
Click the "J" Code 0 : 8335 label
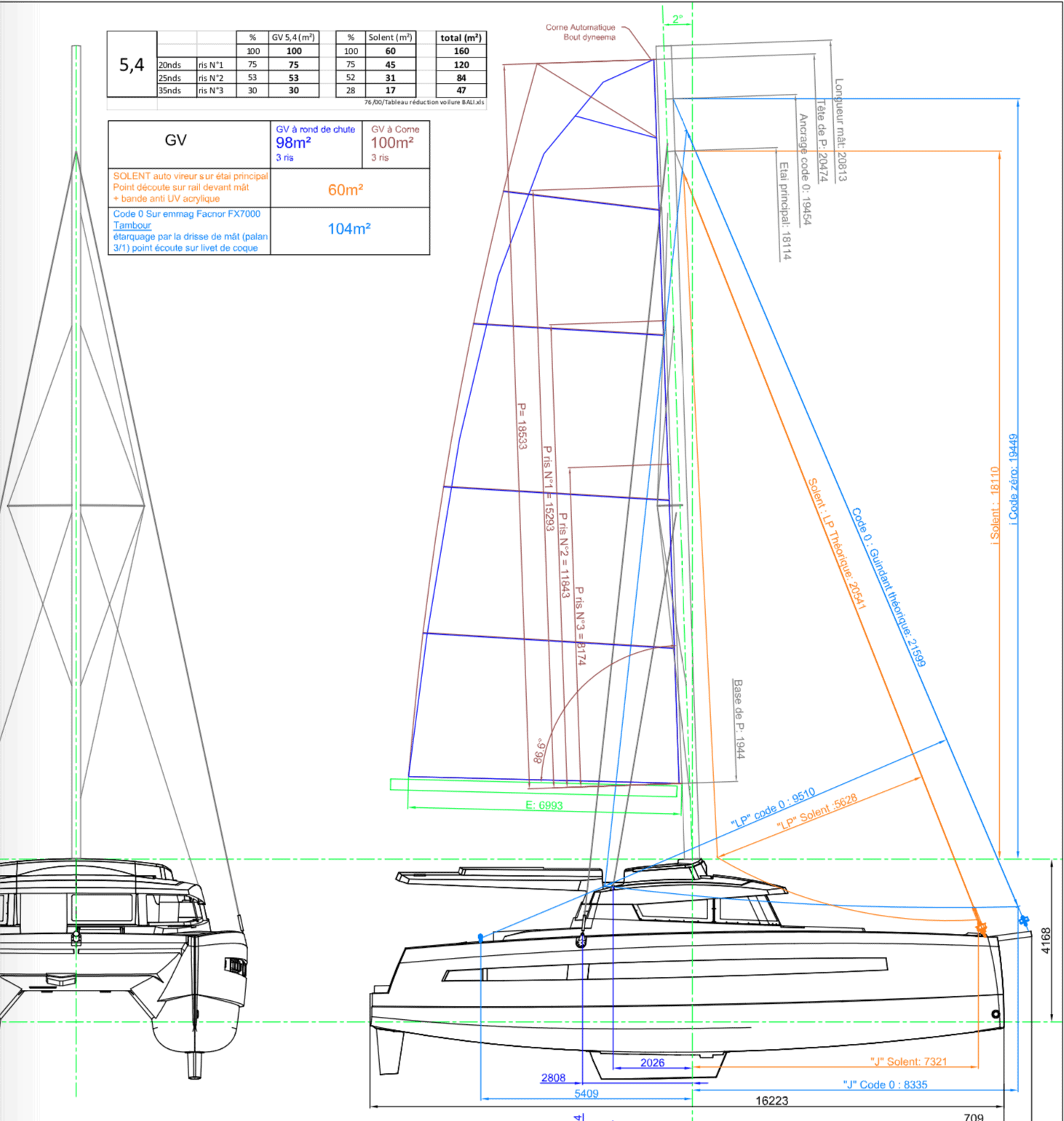pos(886,1085)
